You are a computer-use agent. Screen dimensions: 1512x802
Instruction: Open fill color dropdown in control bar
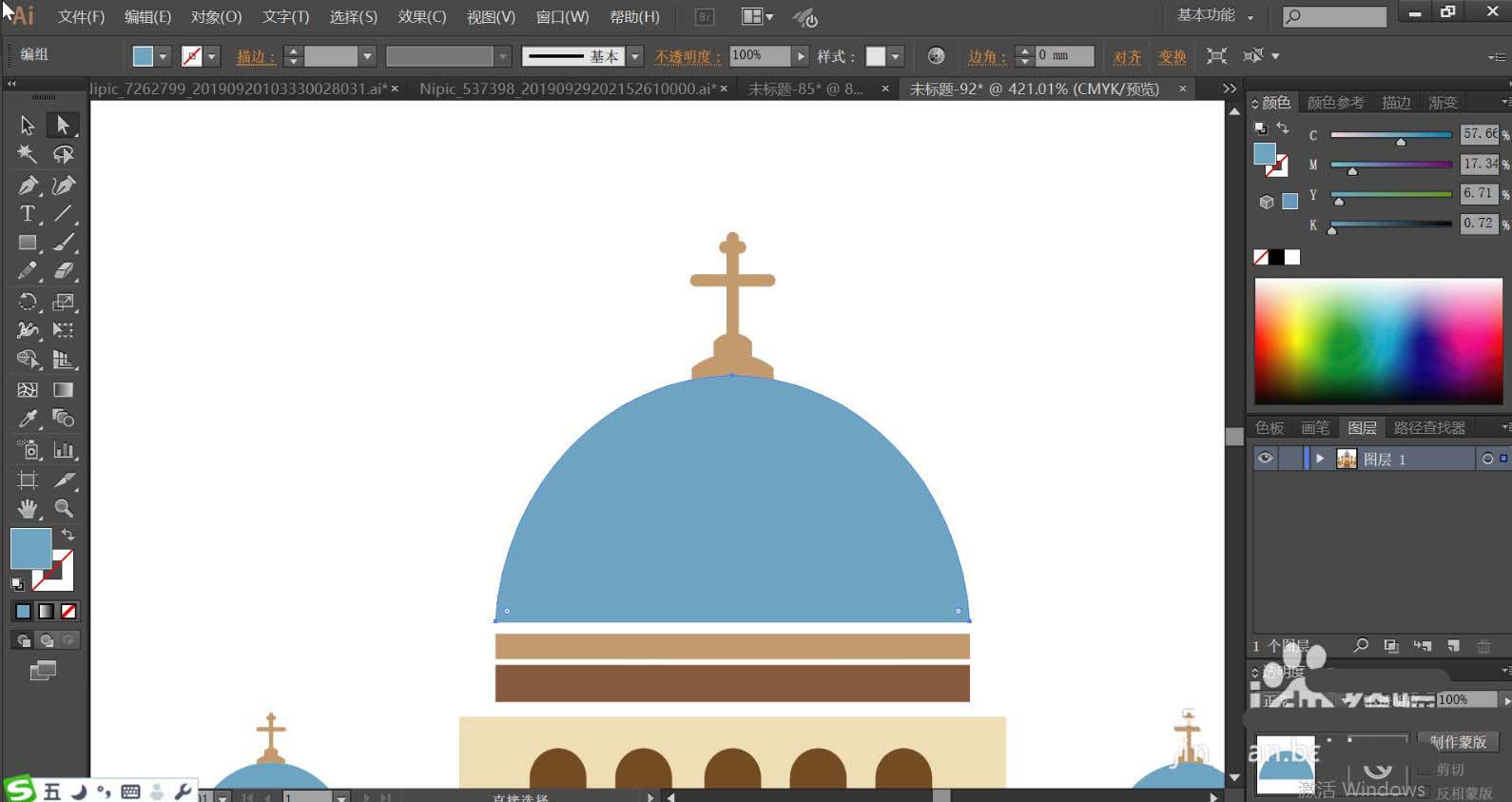pos(163,56)
